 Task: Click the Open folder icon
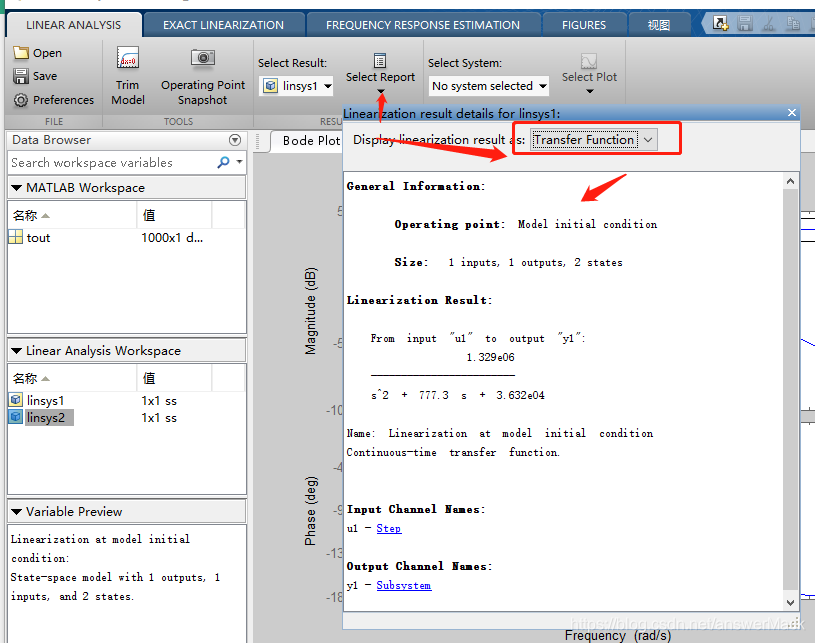coord(21,53)
